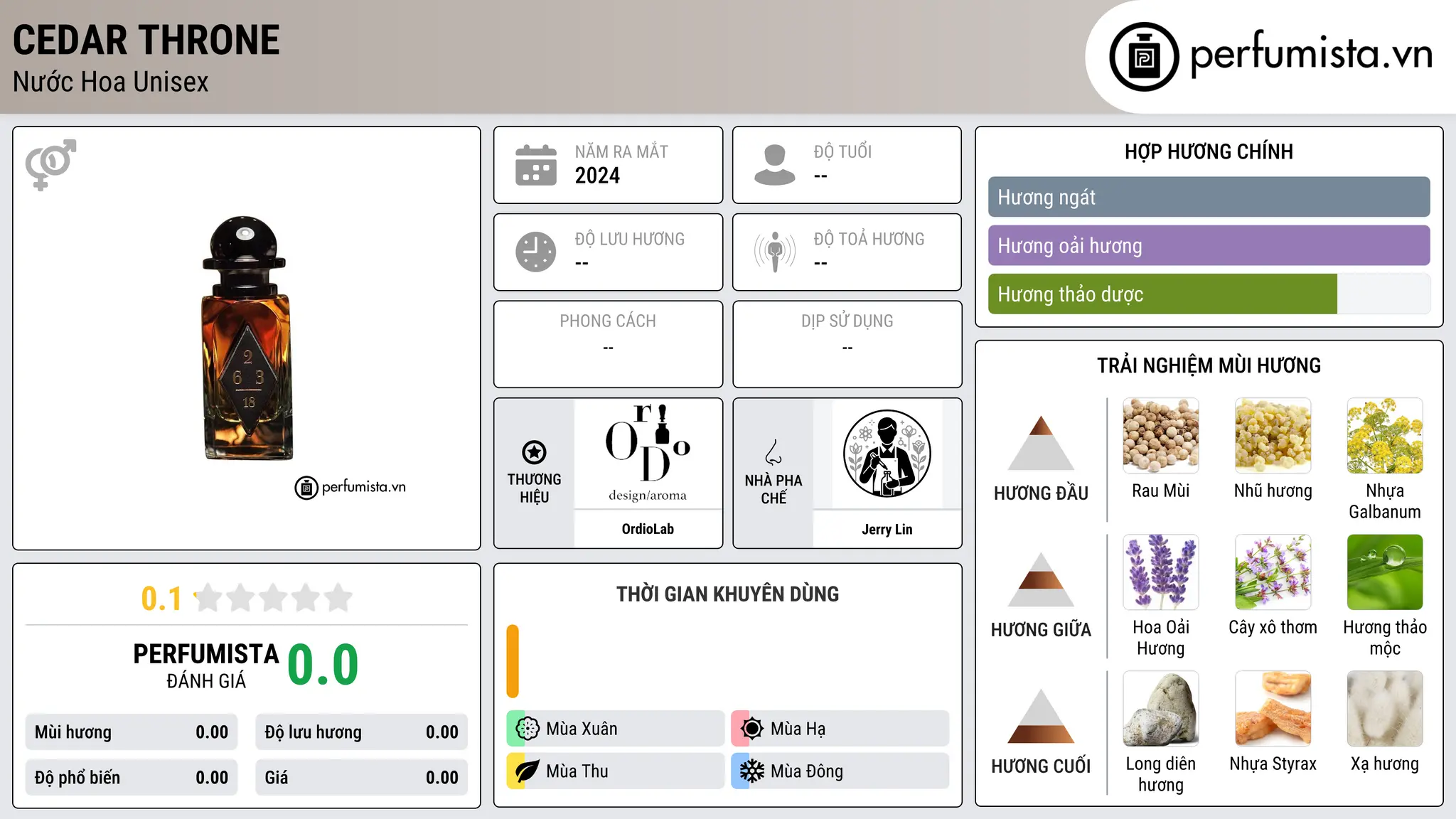1456x819 pixels.
Task: Click the Nước Hoa Unisex subtitle
Action: click(111, 82)
